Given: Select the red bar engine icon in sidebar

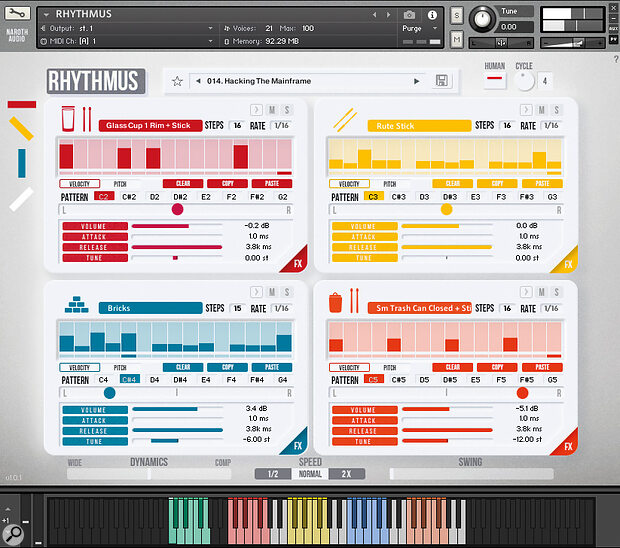Looking at the screenshot, I should click(22, 104).
